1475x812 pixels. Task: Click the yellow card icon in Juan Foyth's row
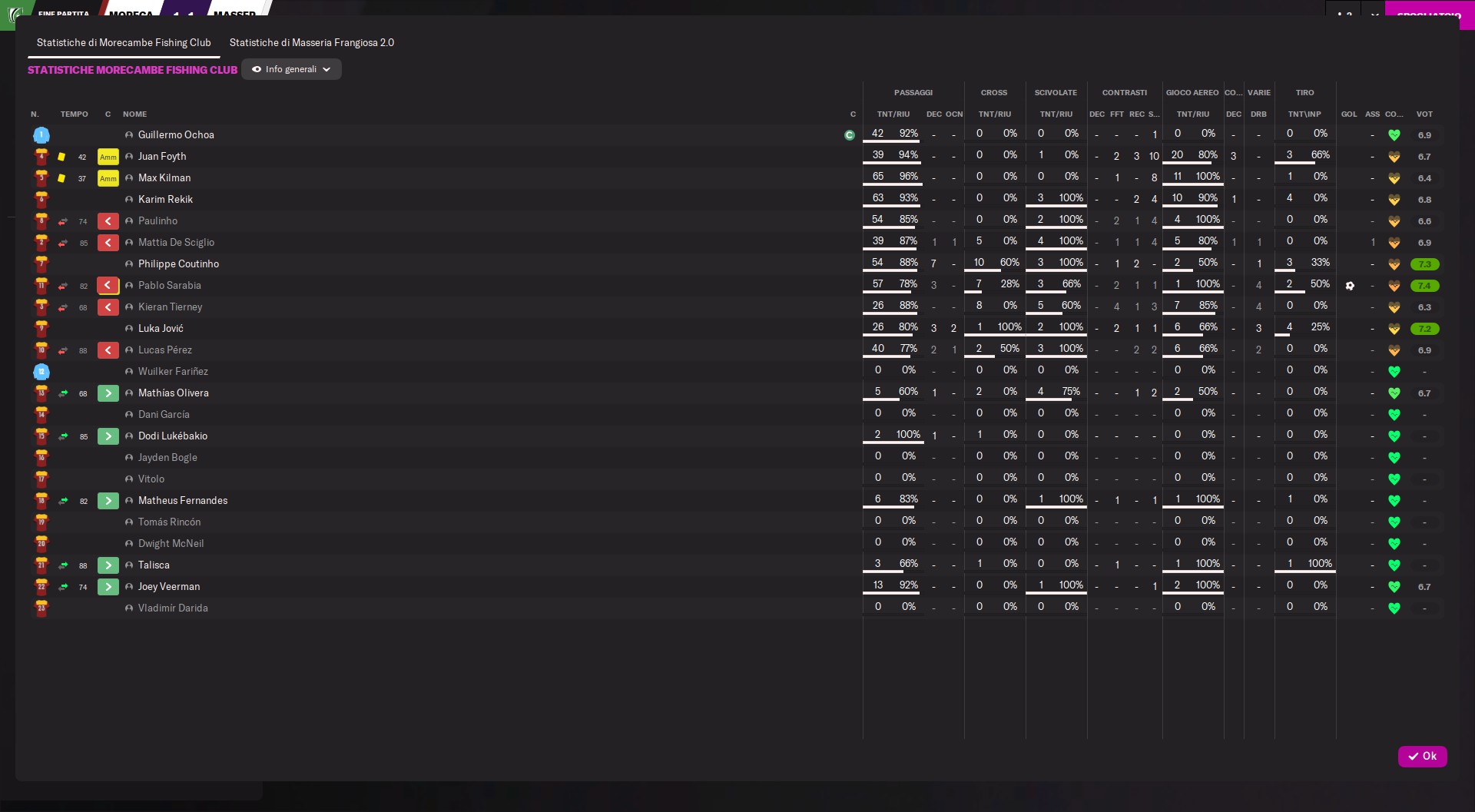(x=61, y=157)
